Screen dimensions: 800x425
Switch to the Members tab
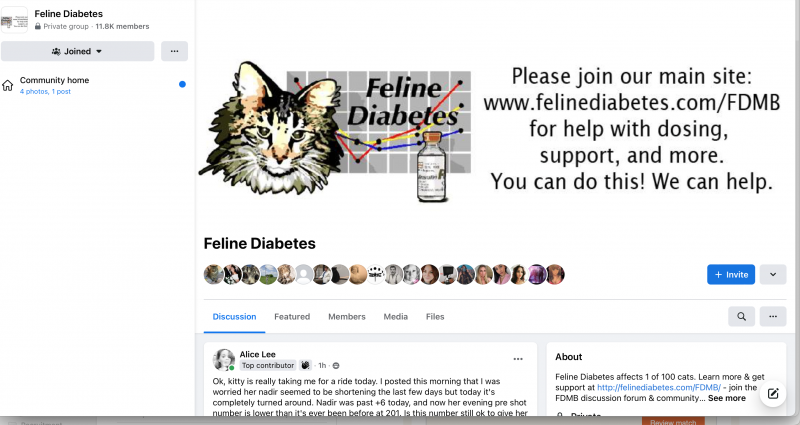[x=347, y=316]
